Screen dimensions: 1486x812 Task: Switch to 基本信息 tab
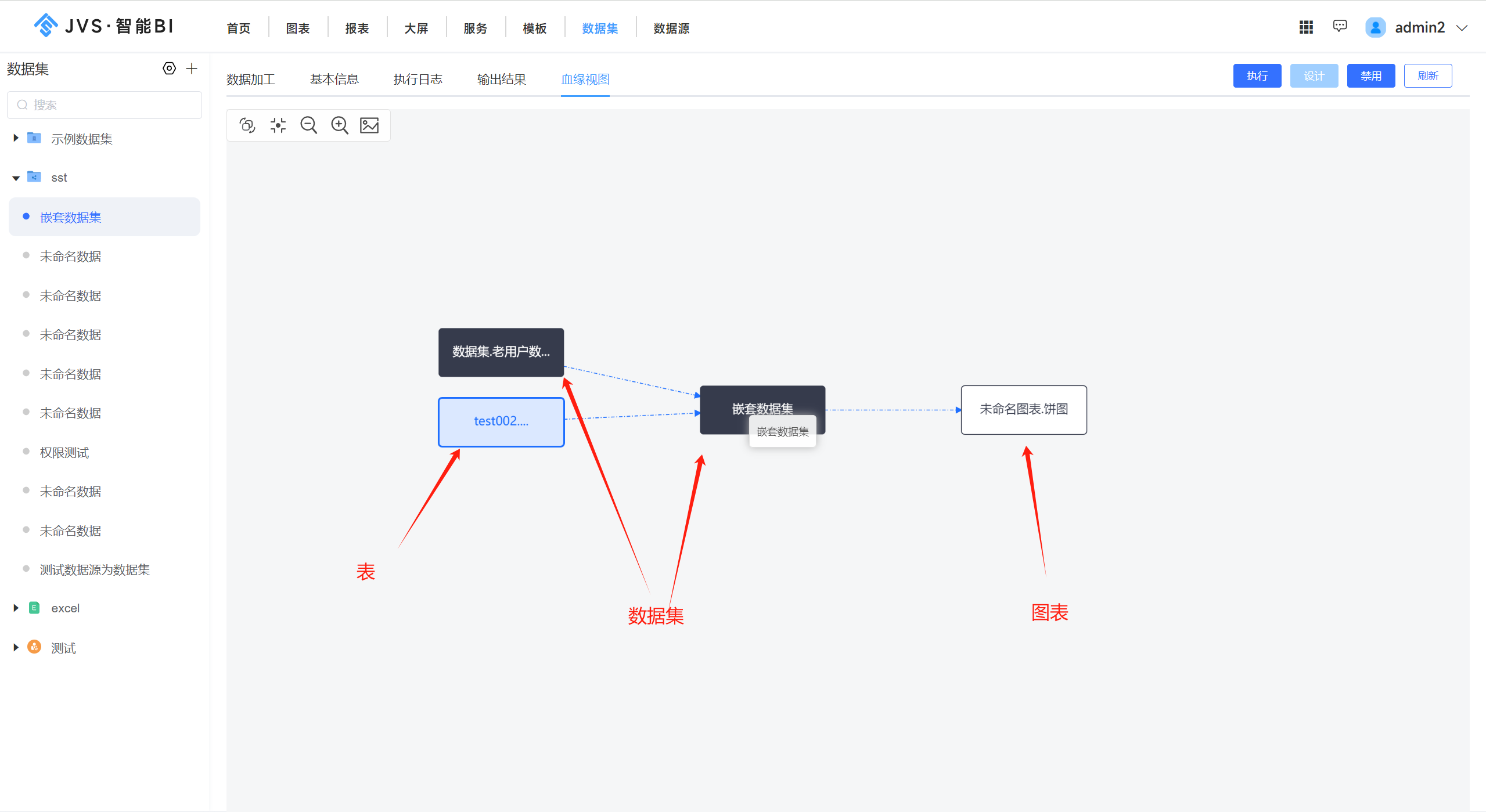click(x=334, y=79)
